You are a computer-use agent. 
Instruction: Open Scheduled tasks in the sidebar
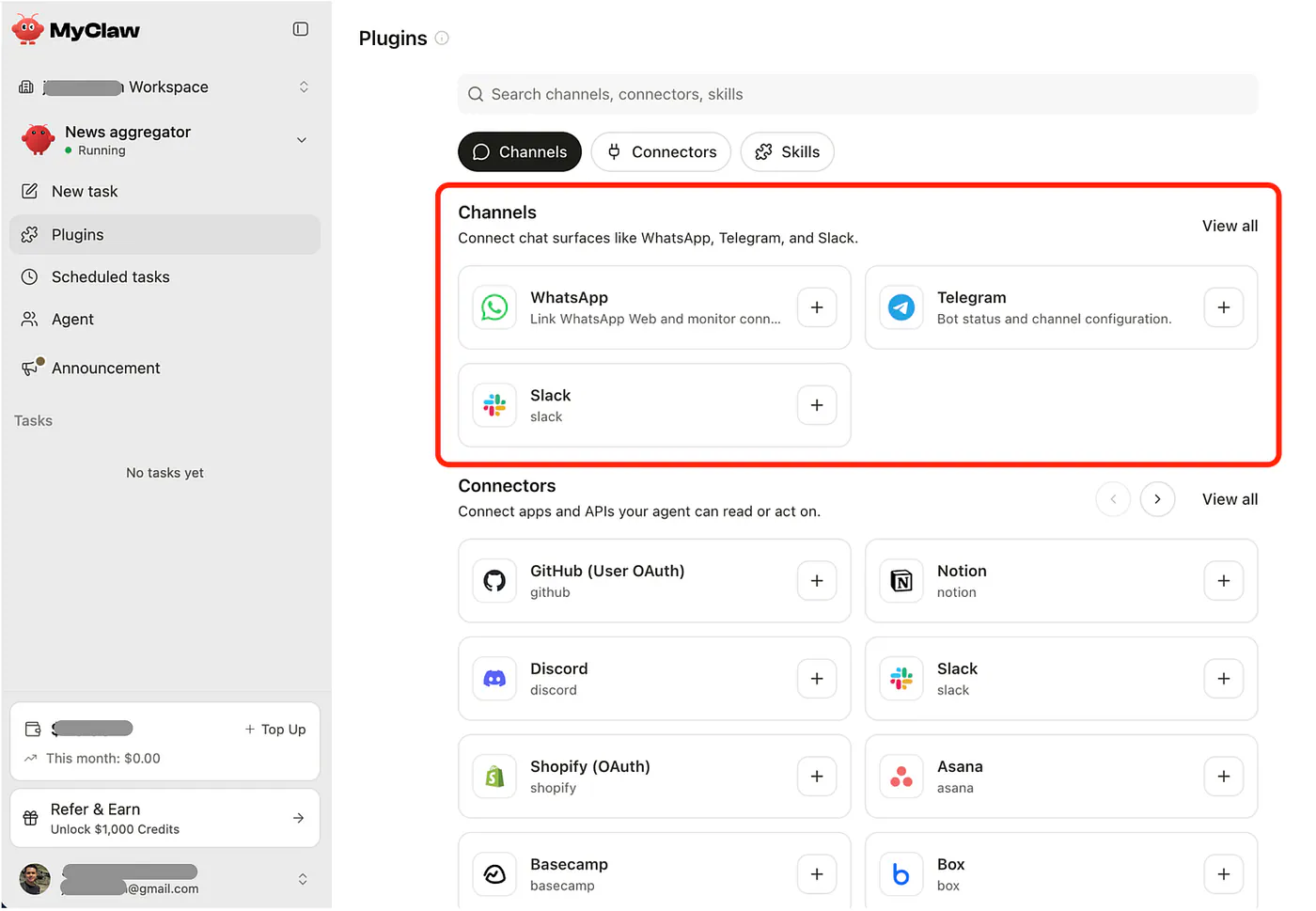(x=165, y=277)
